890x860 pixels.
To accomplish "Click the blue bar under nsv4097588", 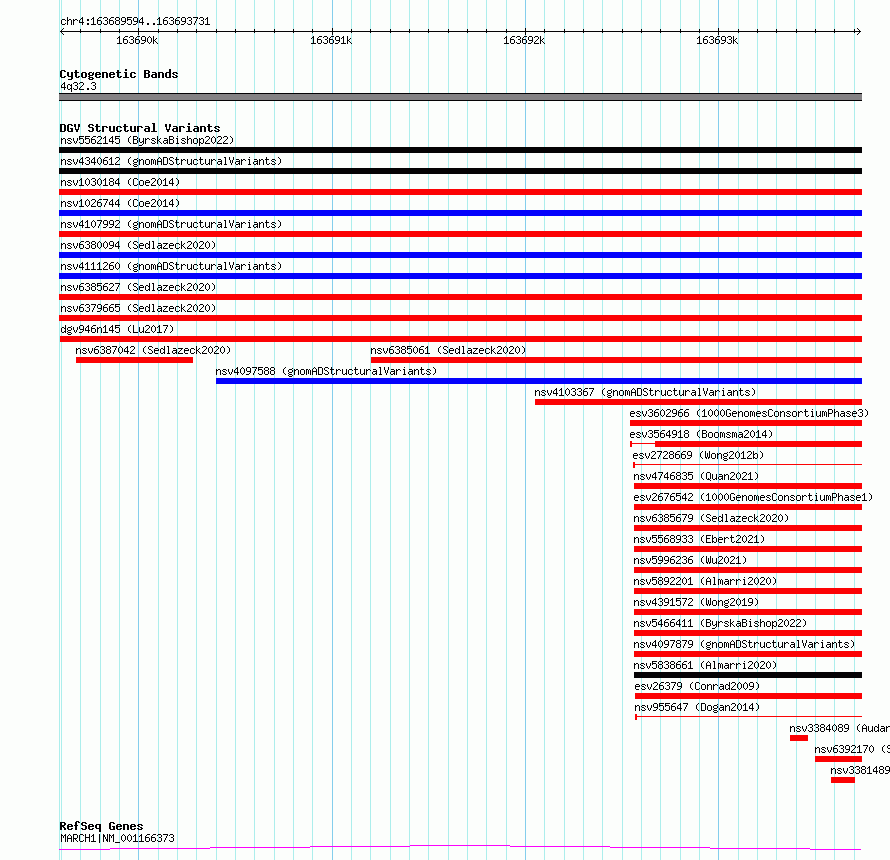I will 539,381.
